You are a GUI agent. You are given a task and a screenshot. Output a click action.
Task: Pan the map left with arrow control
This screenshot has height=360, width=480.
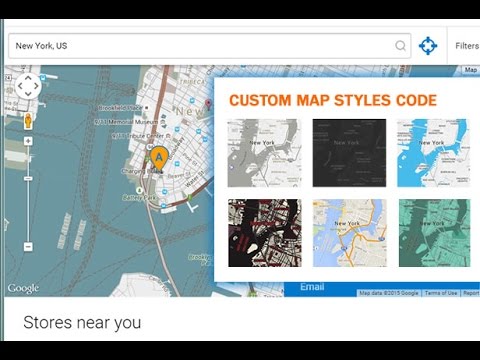coord(20,86)
